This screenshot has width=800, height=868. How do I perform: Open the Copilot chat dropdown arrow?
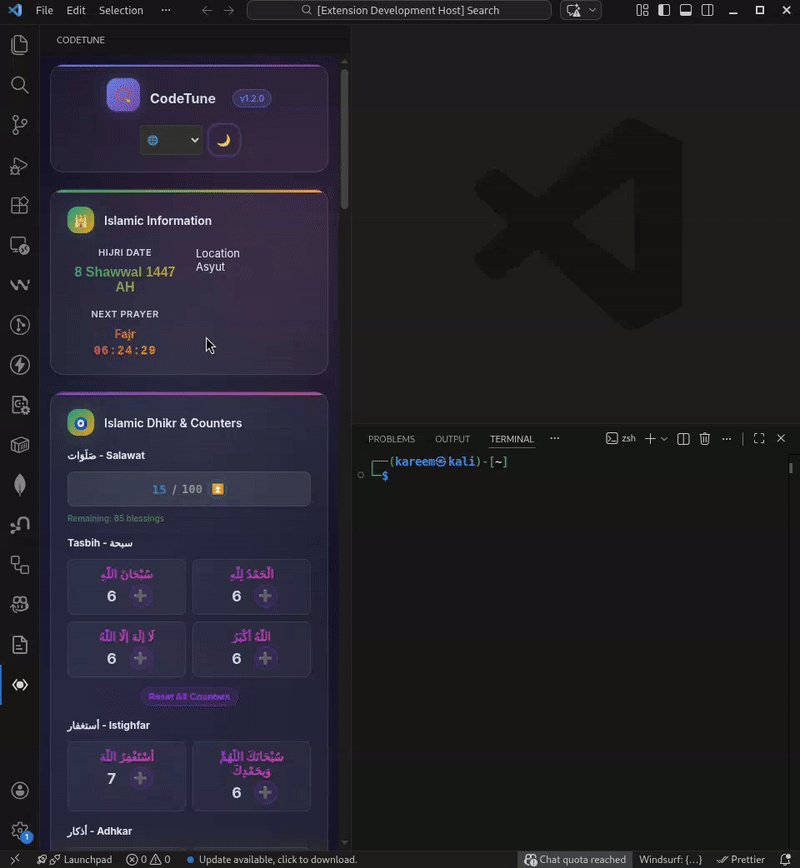click(592, 10)
